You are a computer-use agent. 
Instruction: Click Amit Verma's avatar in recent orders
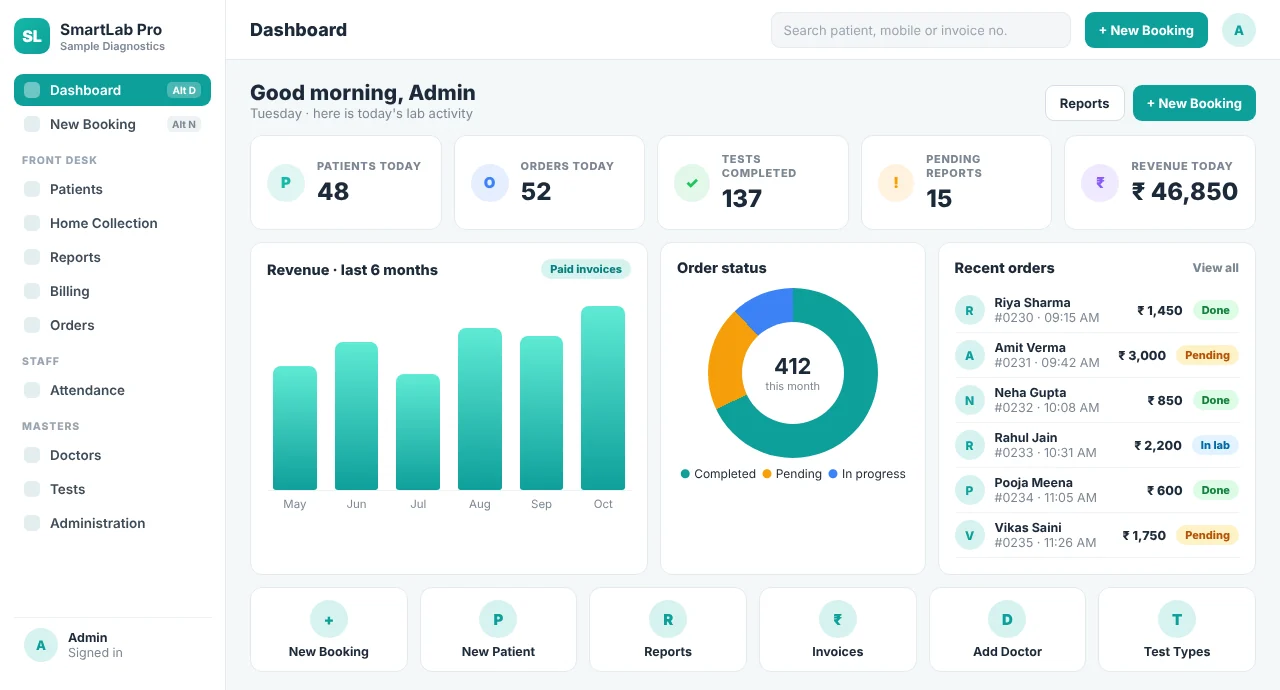[969, 355]
